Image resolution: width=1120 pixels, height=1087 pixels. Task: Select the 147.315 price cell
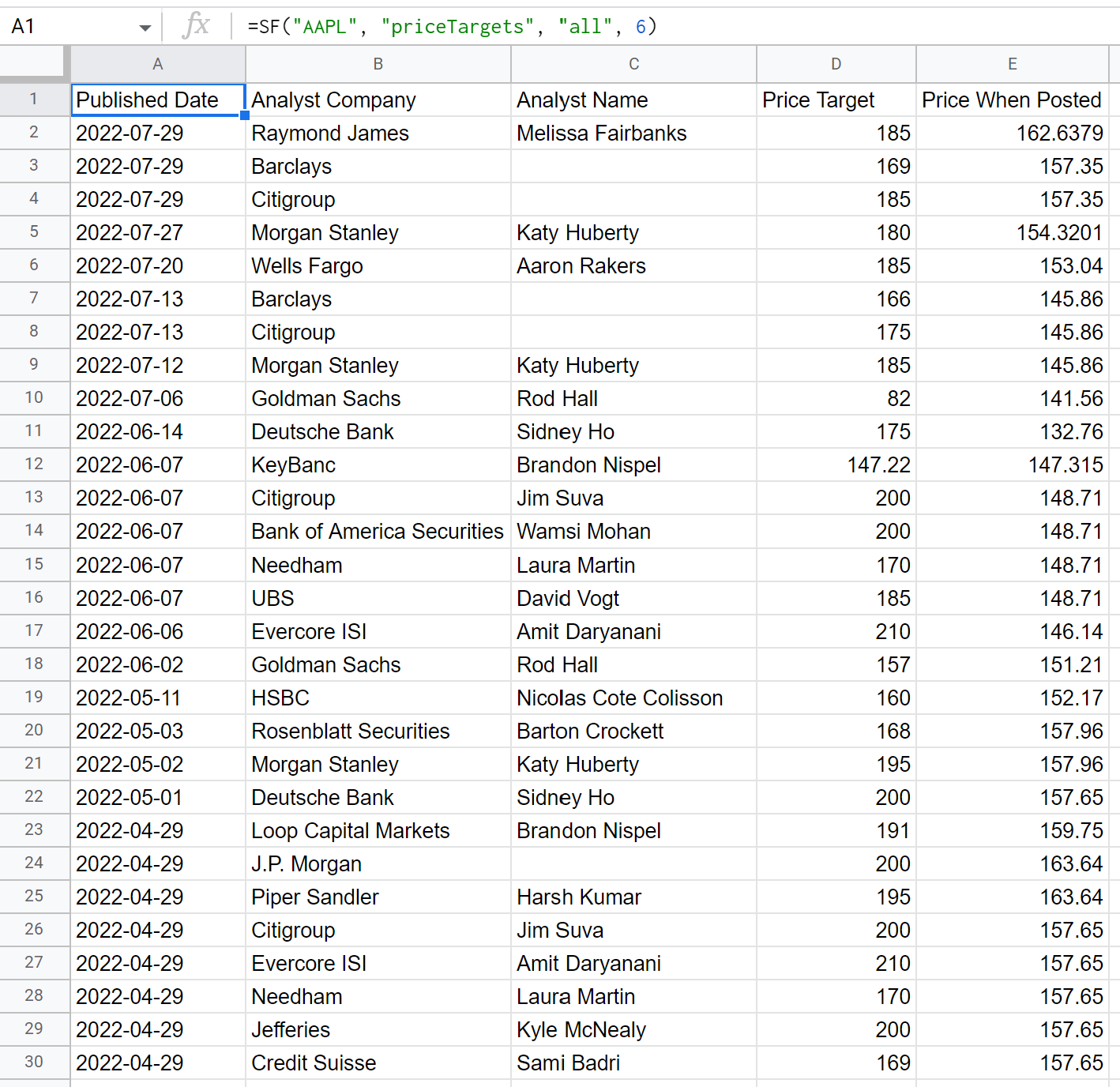click(1013, 465)
